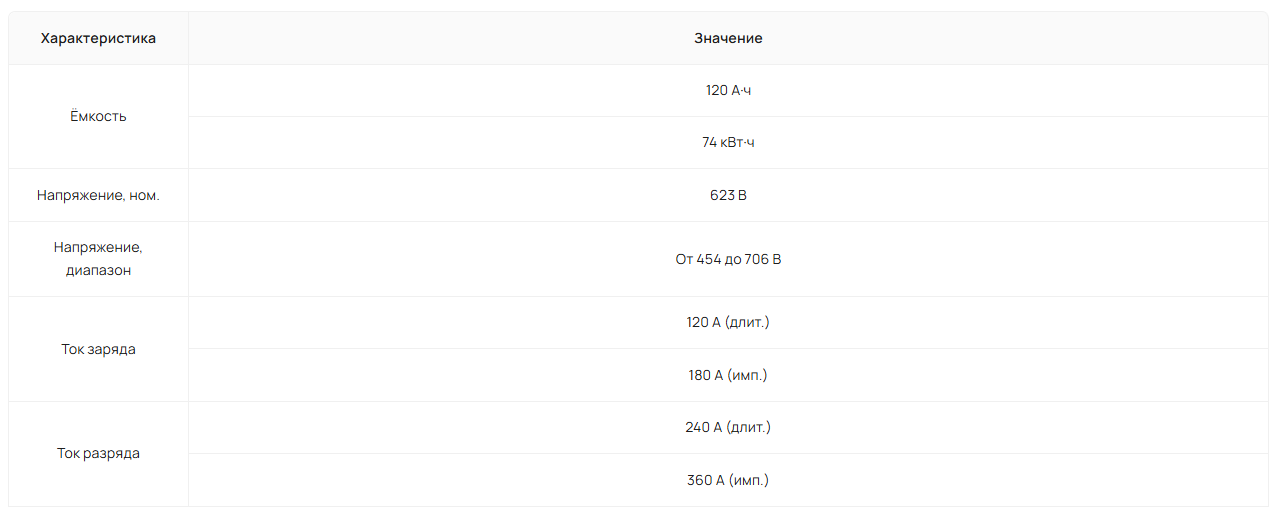Click the 74 кВт·ч capacity value
The height and width of the screenshot is (517, 1276).
[728, 142]
